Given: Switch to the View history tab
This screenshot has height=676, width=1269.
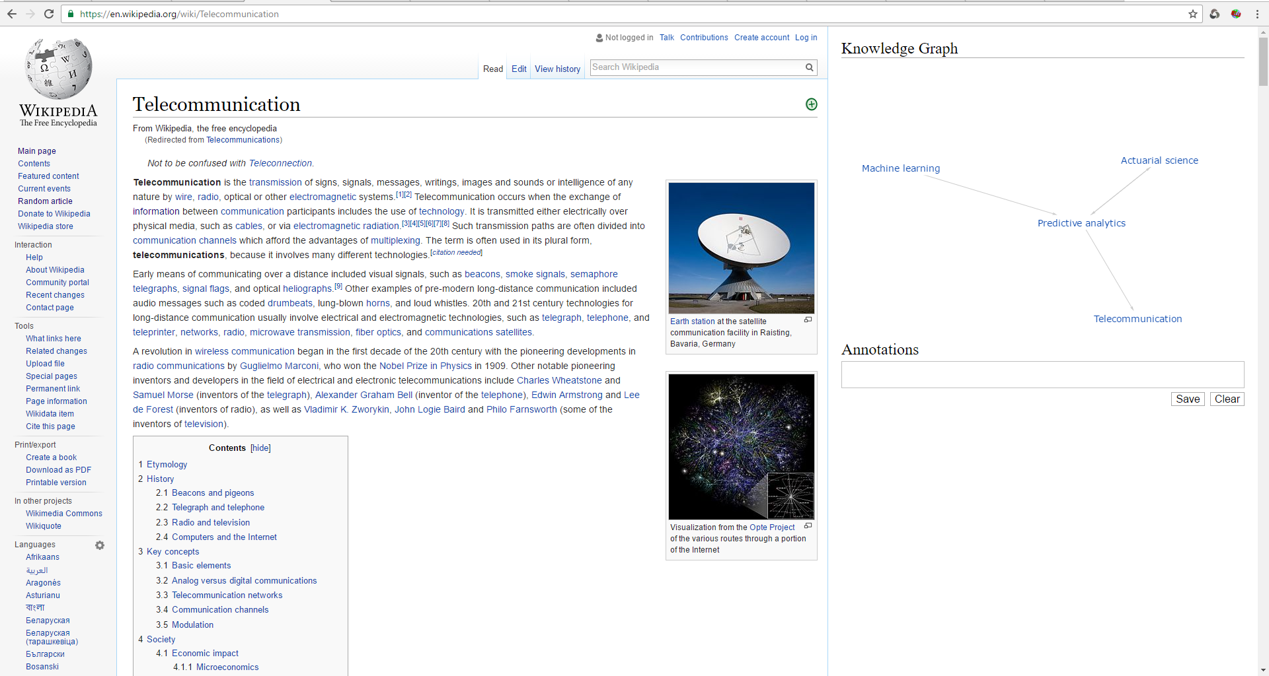Looking at the screenshot, I should tap(557, 69).
